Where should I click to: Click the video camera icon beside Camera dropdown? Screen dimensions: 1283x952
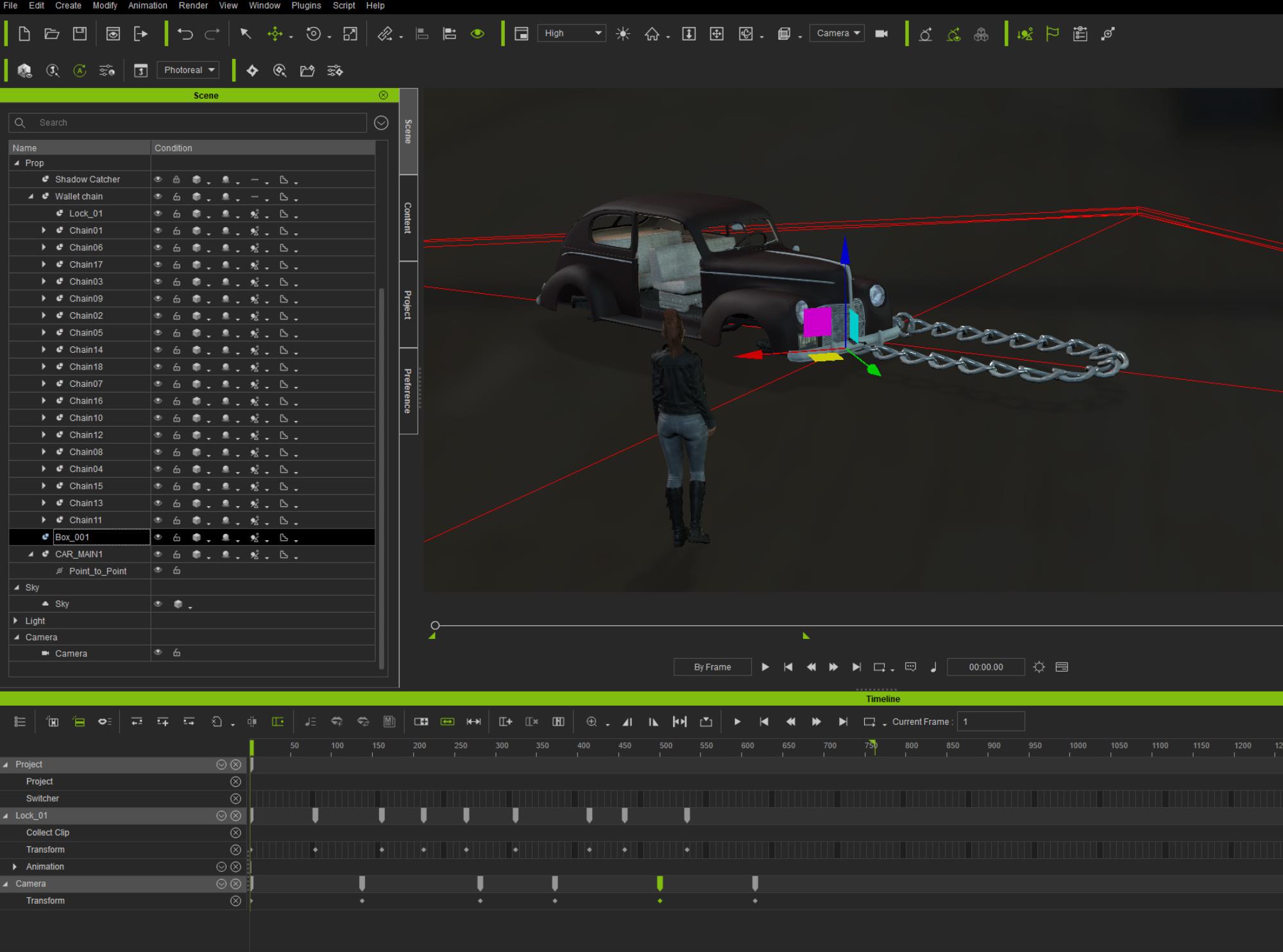(x=882, y=33)
